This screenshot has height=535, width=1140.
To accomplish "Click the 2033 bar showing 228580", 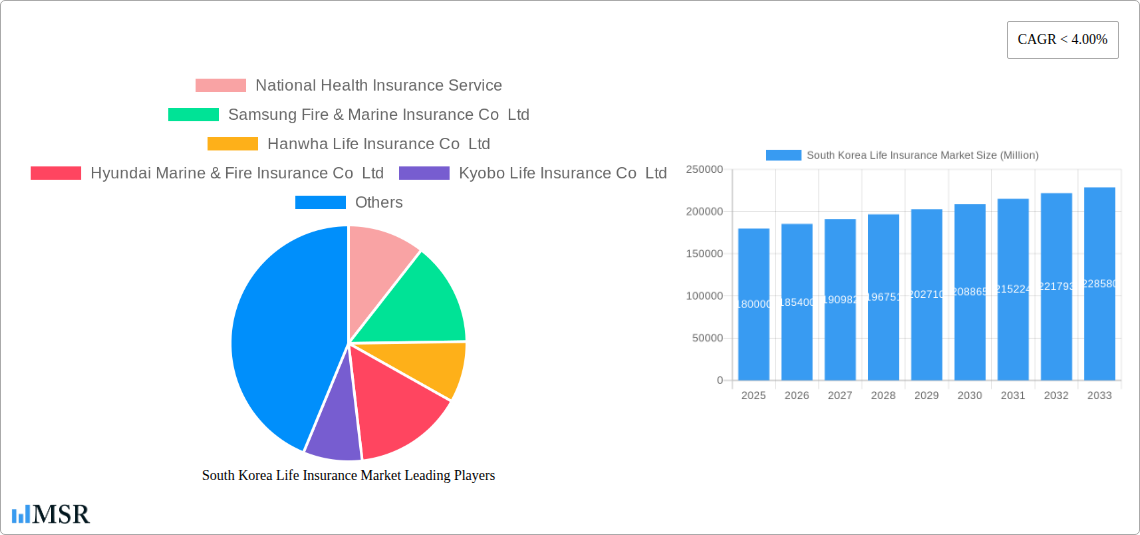I will 1099,284.
